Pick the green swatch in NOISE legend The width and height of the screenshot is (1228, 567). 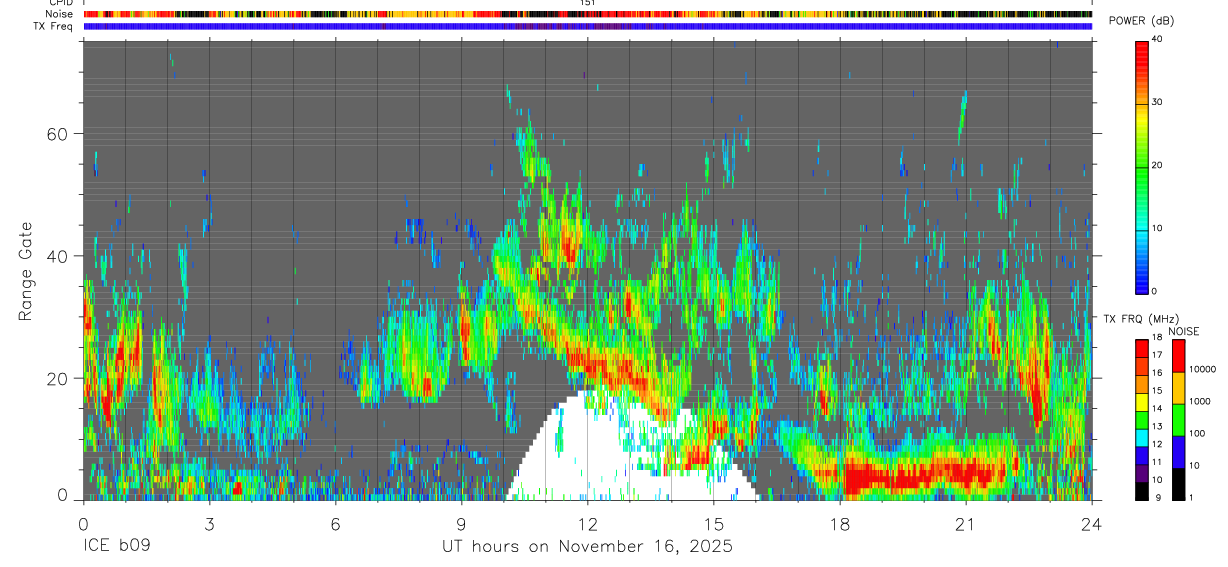point(1178,420)
